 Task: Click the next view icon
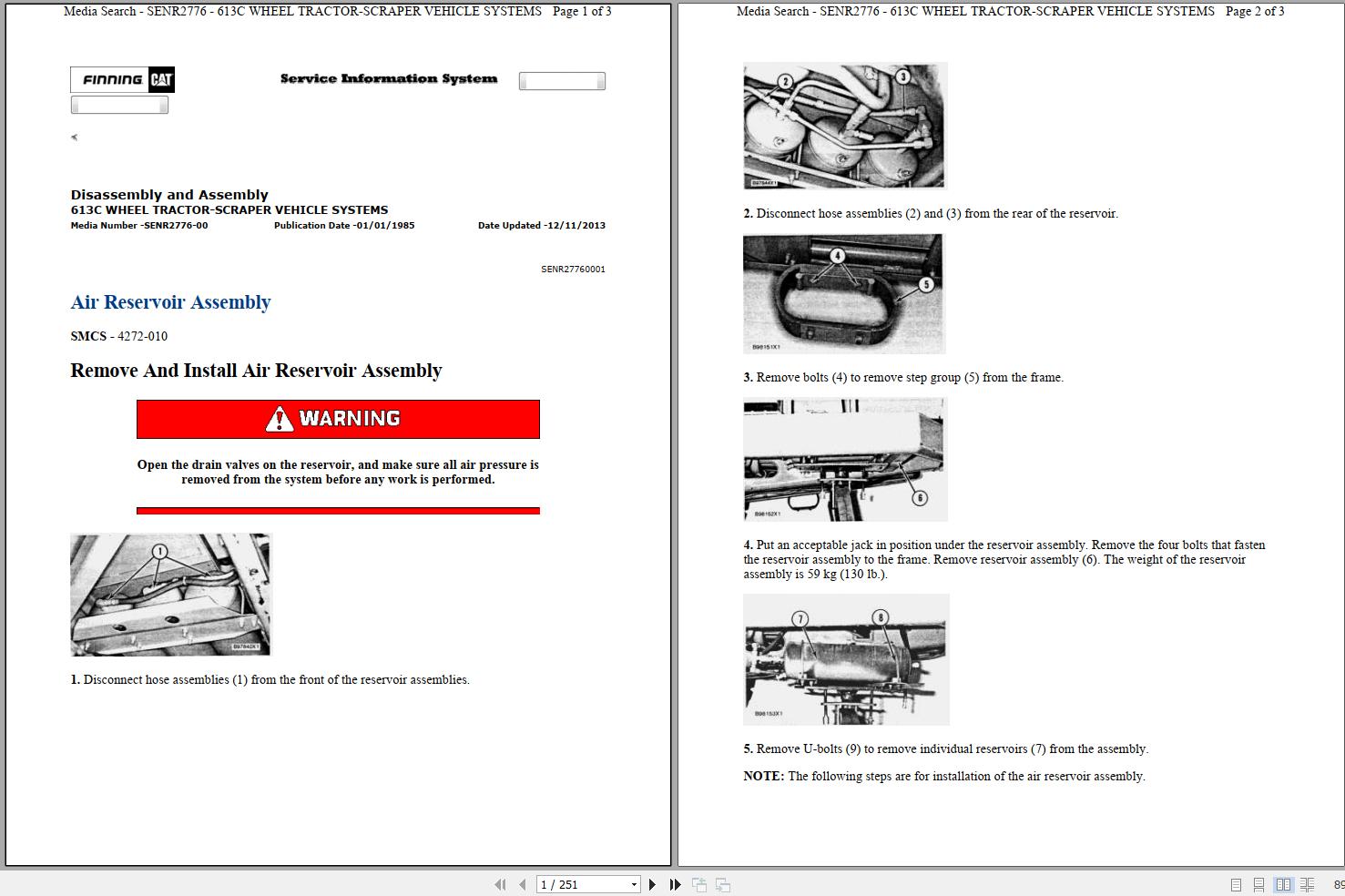coord(722,884)
